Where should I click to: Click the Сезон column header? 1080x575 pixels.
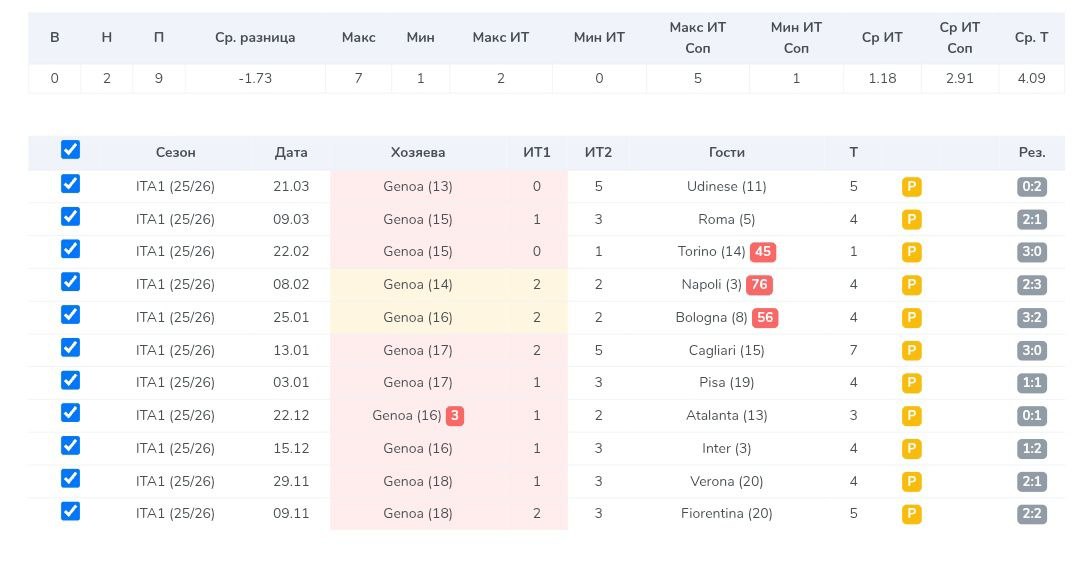click(x=176, y=153)
